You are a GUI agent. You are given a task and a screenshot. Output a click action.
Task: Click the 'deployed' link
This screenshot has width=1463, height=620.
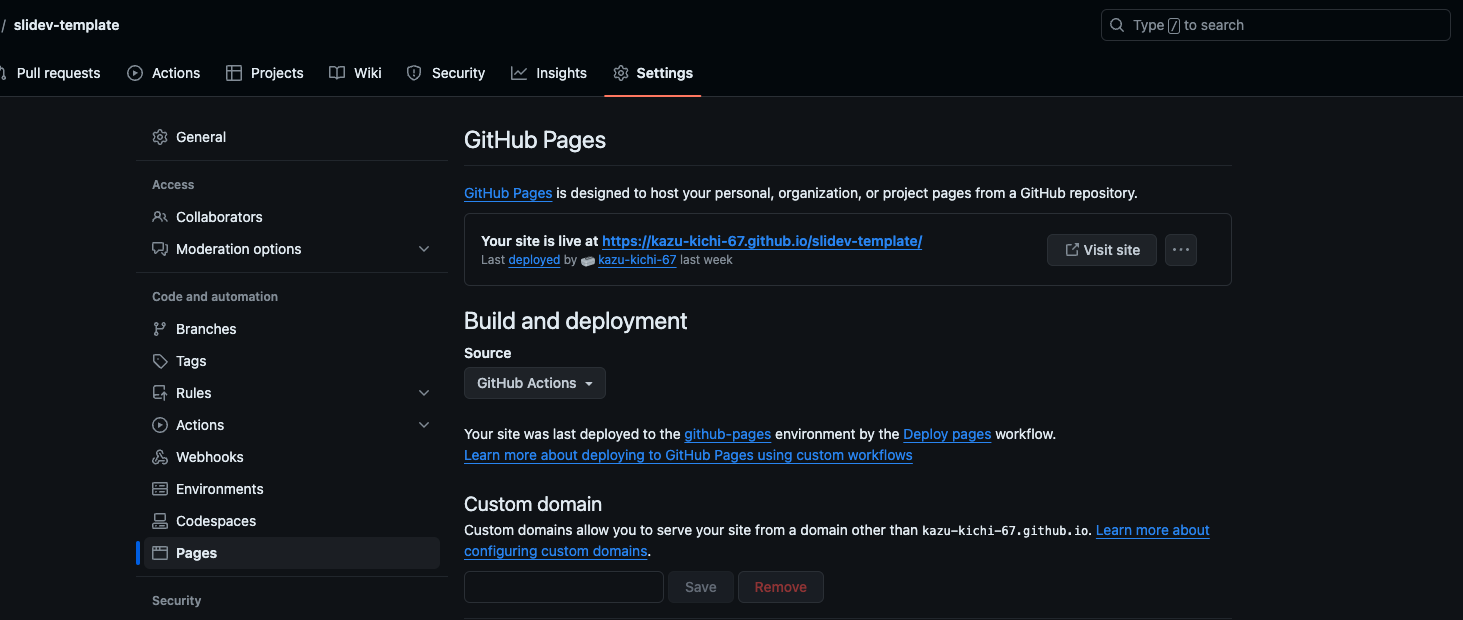pos(534,260)
